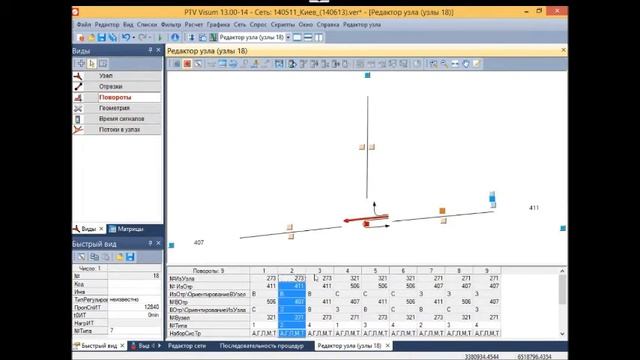Image resolution: width=640 pixels, height=360 pixels.
Task: Click the № value field showing 18
Action: pyautogui.click(x=134, y=276)
